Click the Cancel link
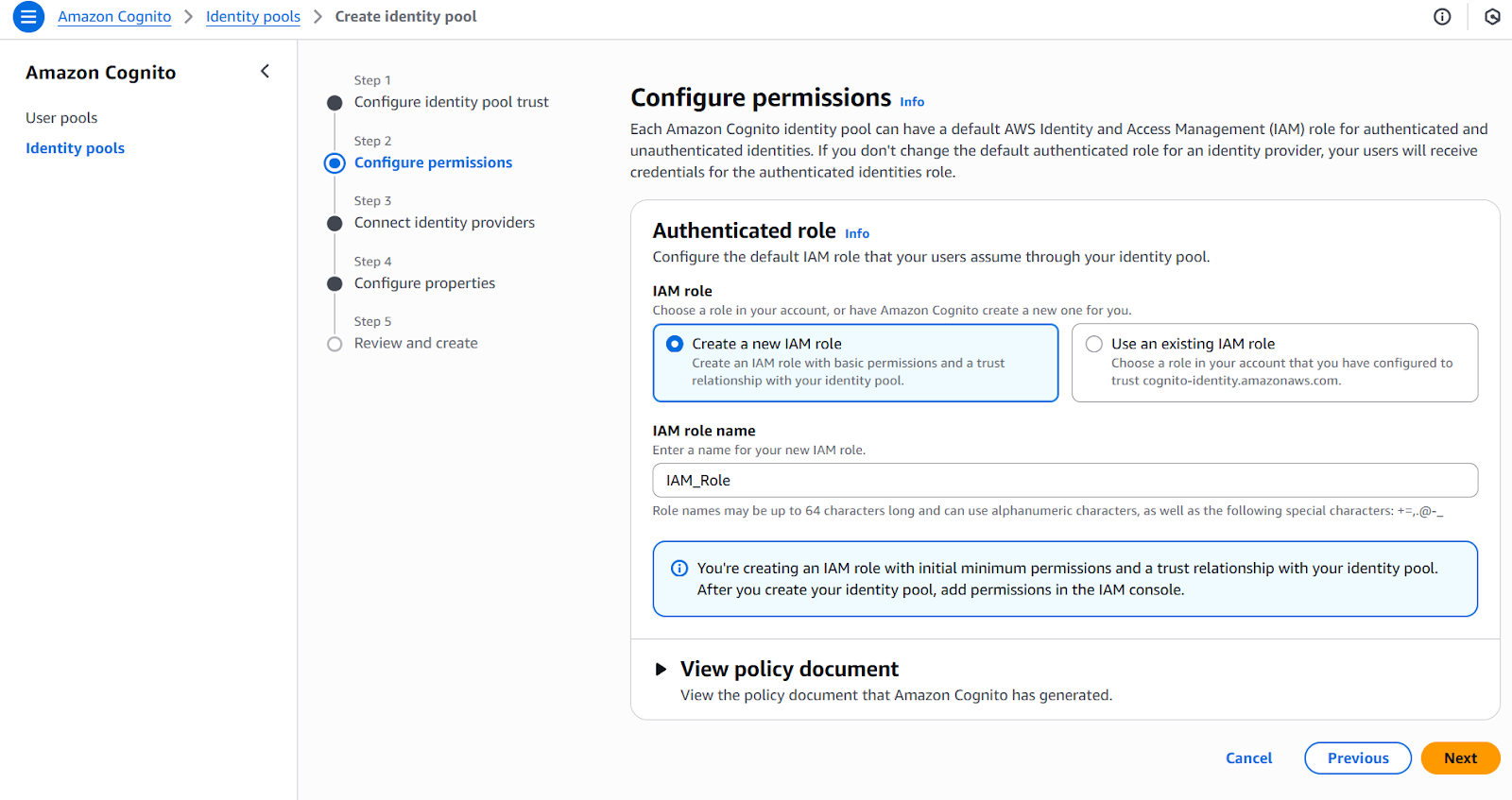 click(x=1248, y=757)
